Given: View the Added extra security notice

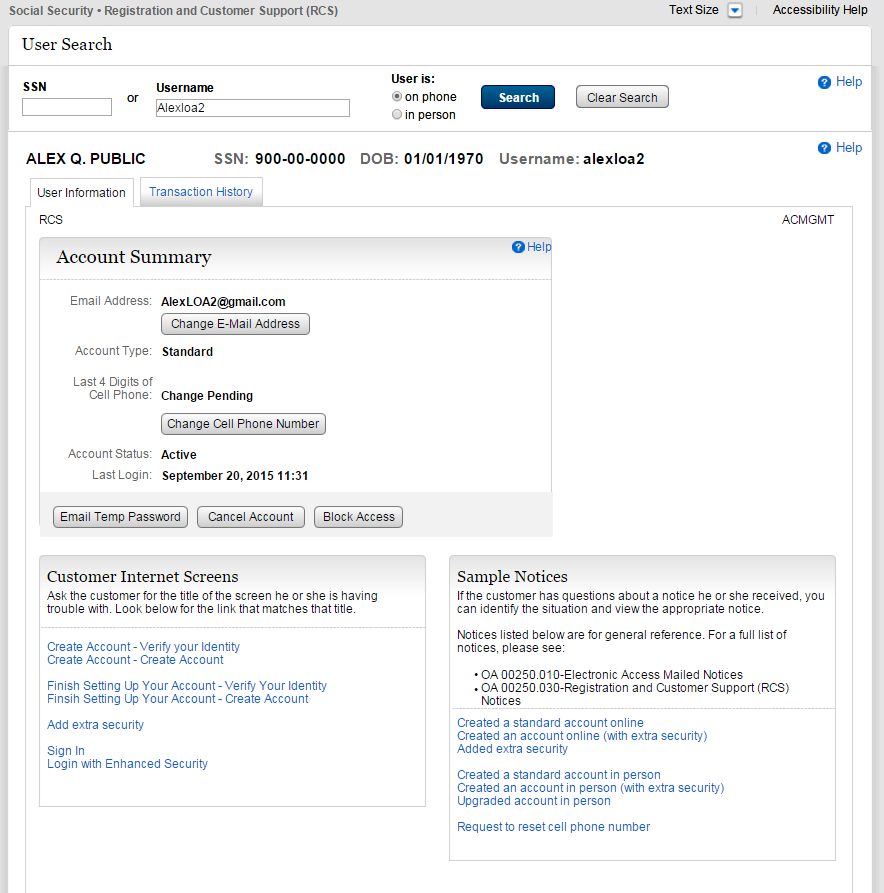Looking at the screenshot, I should (x=512, y=749).
